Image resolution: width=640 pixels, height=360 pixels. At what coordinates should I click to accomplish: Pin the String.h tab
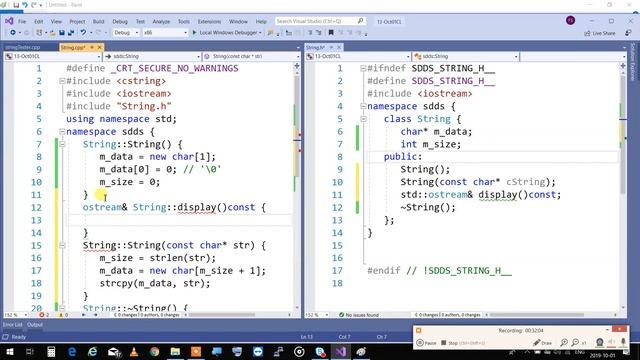click(331, 47)
